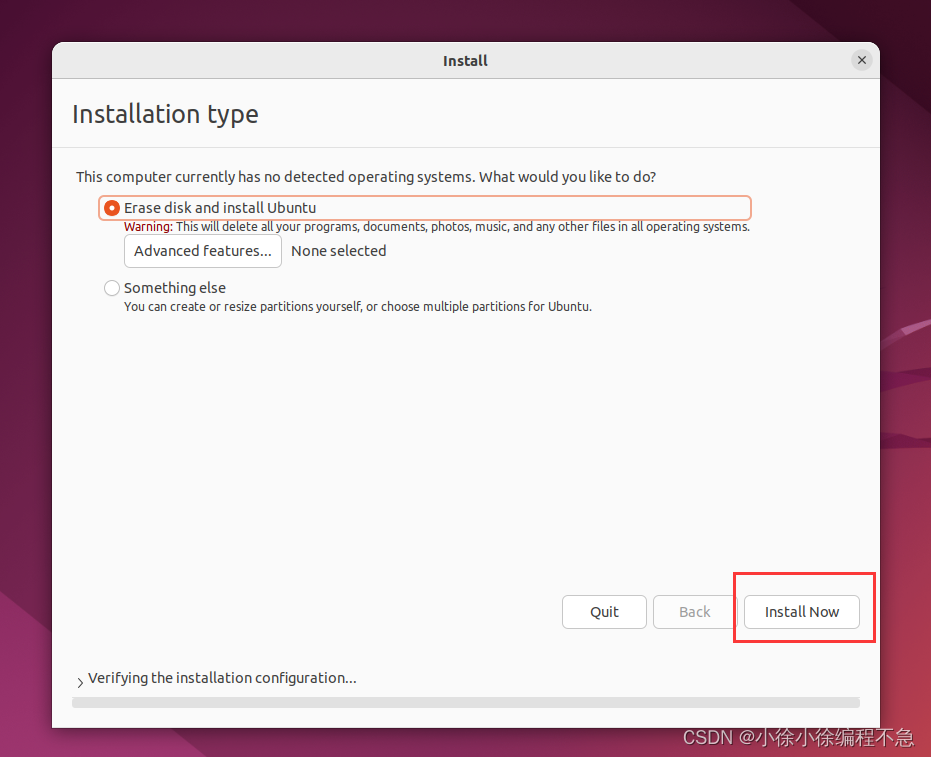The width and height of the screenshot is (931, 757).
Task: Click the no detected operating systems question
Action: (x=366, y=177)
